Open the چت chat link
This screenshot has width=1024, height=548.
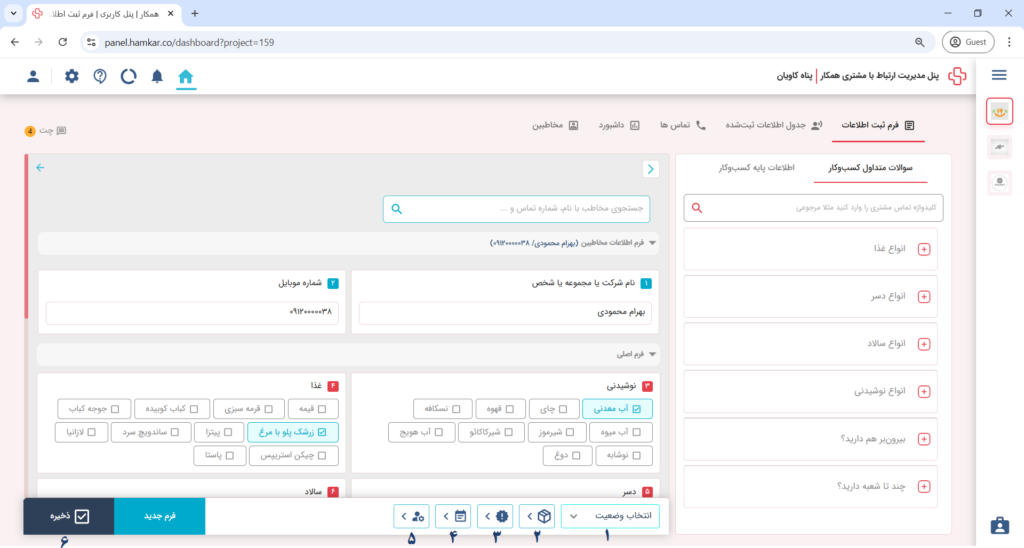(x=46, y=131)
